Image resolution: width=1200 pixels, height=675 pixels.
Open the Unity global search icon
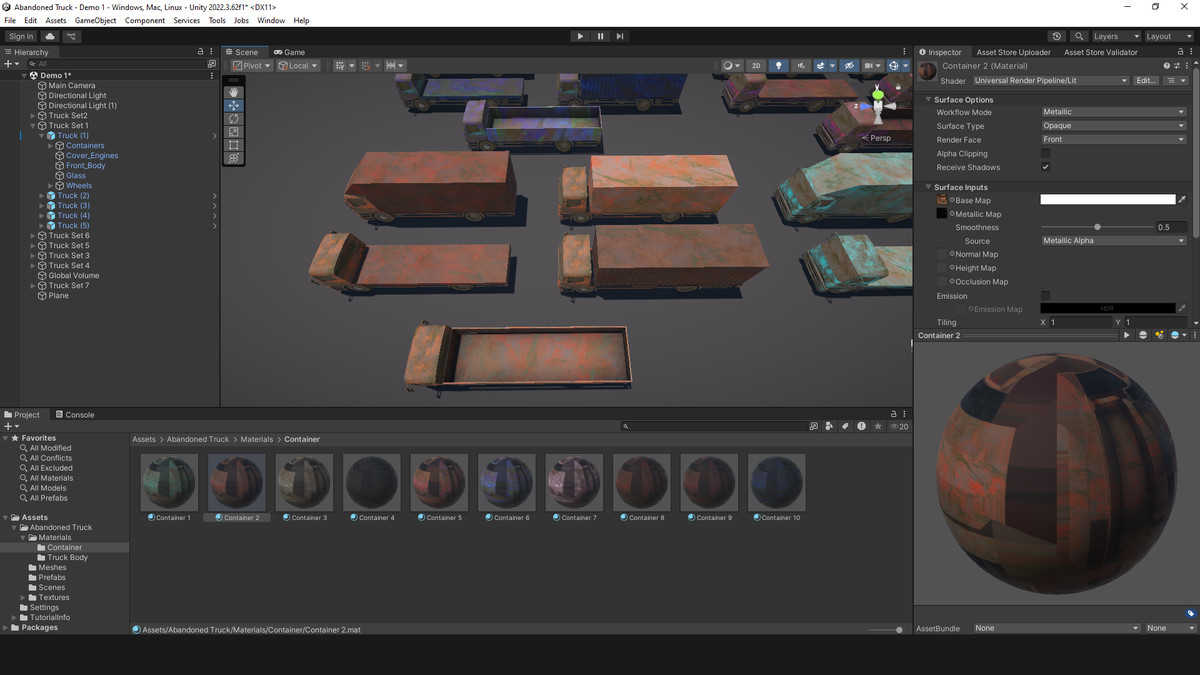pos(1079,36)
